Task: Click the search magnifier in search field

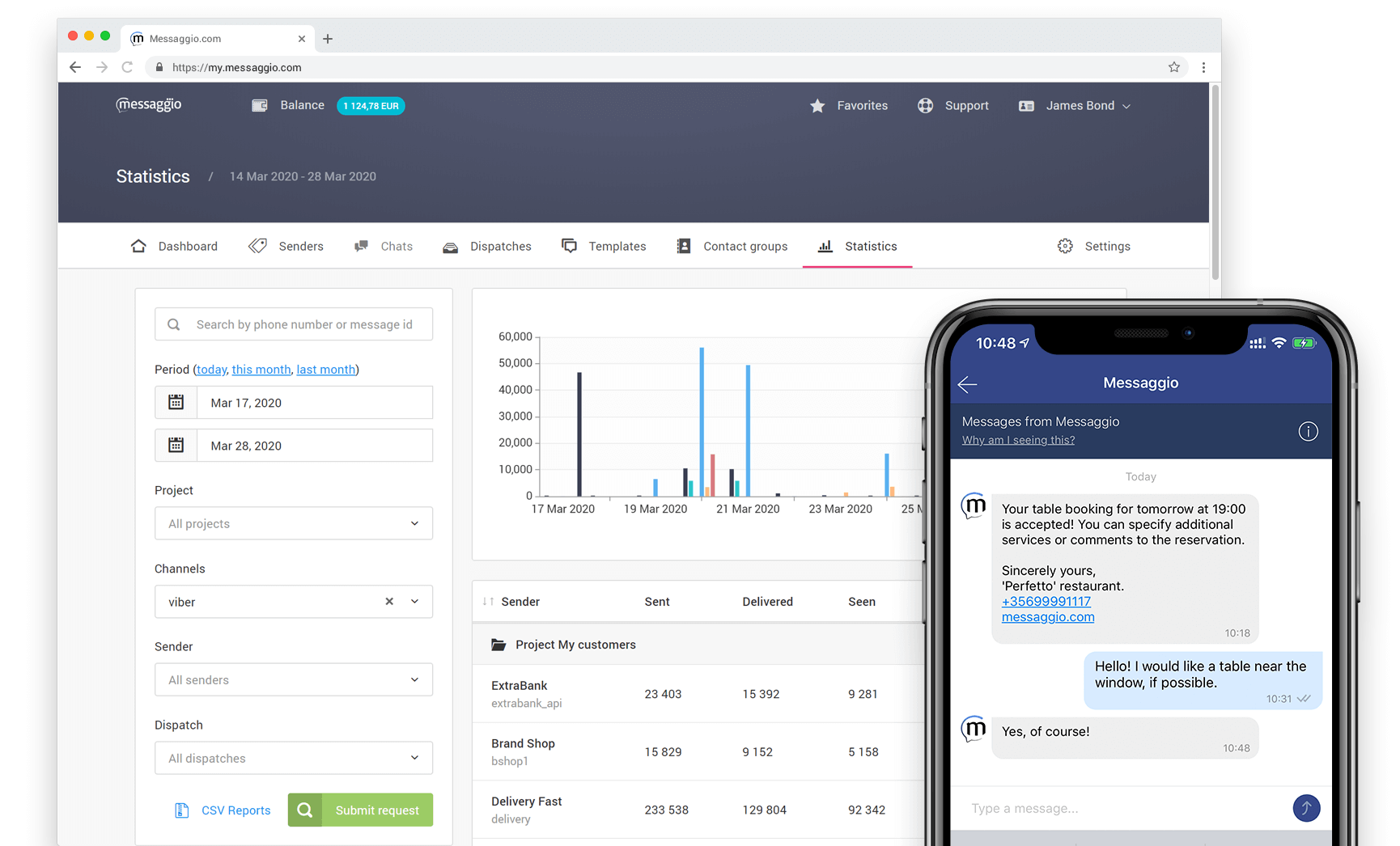Action: click(x=173, y=324)
